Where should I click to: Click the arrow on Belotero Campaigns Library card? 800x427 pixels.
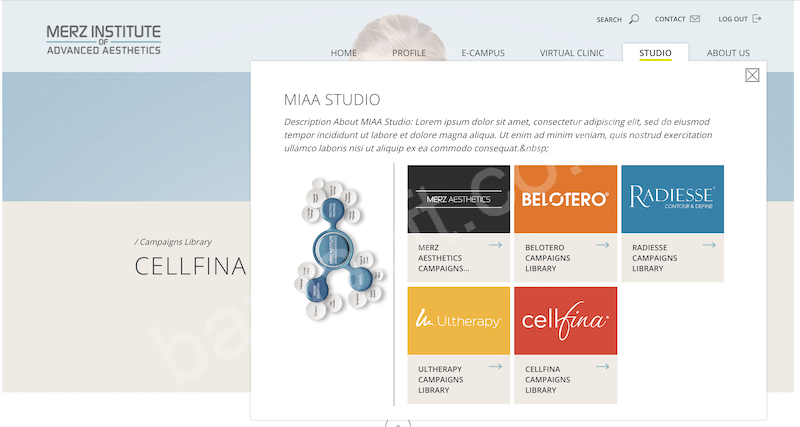[603, 245]
